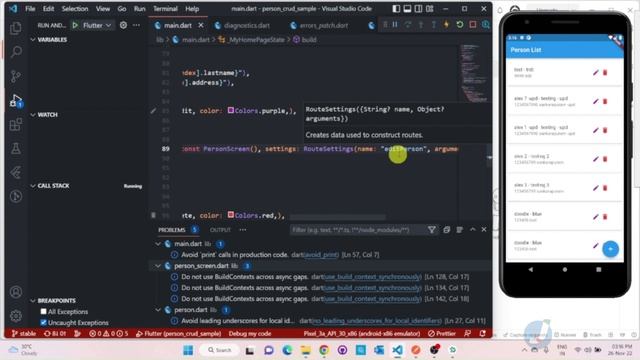Screen dimensions: 640x360
Task: Open the Help menu
Action: [192, 9]
